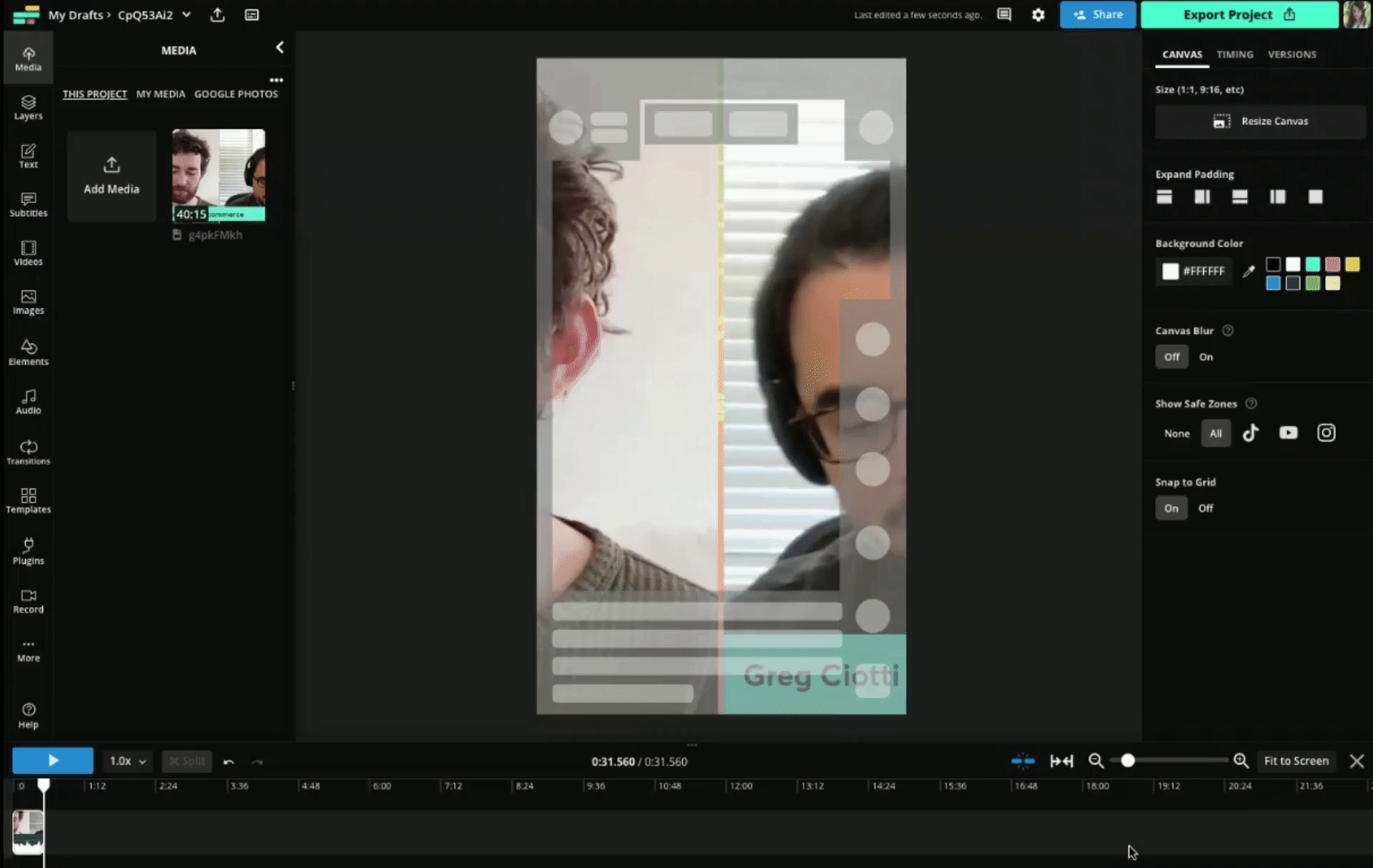Viewport: 1373px width, 868px height.
Task: Collapse the Media panel
Action: [280, 48]
